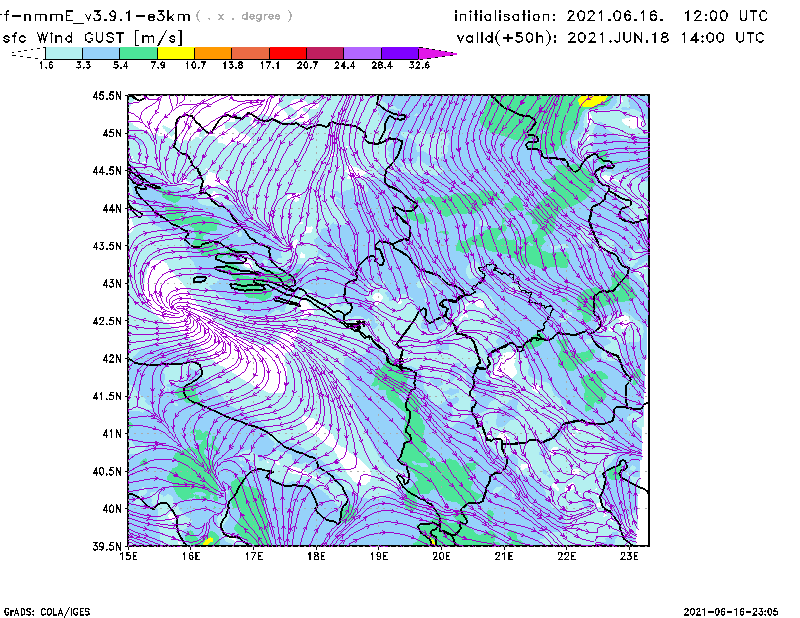
Task: Click the '( . x . degree )' text
Action: (244, 16)
